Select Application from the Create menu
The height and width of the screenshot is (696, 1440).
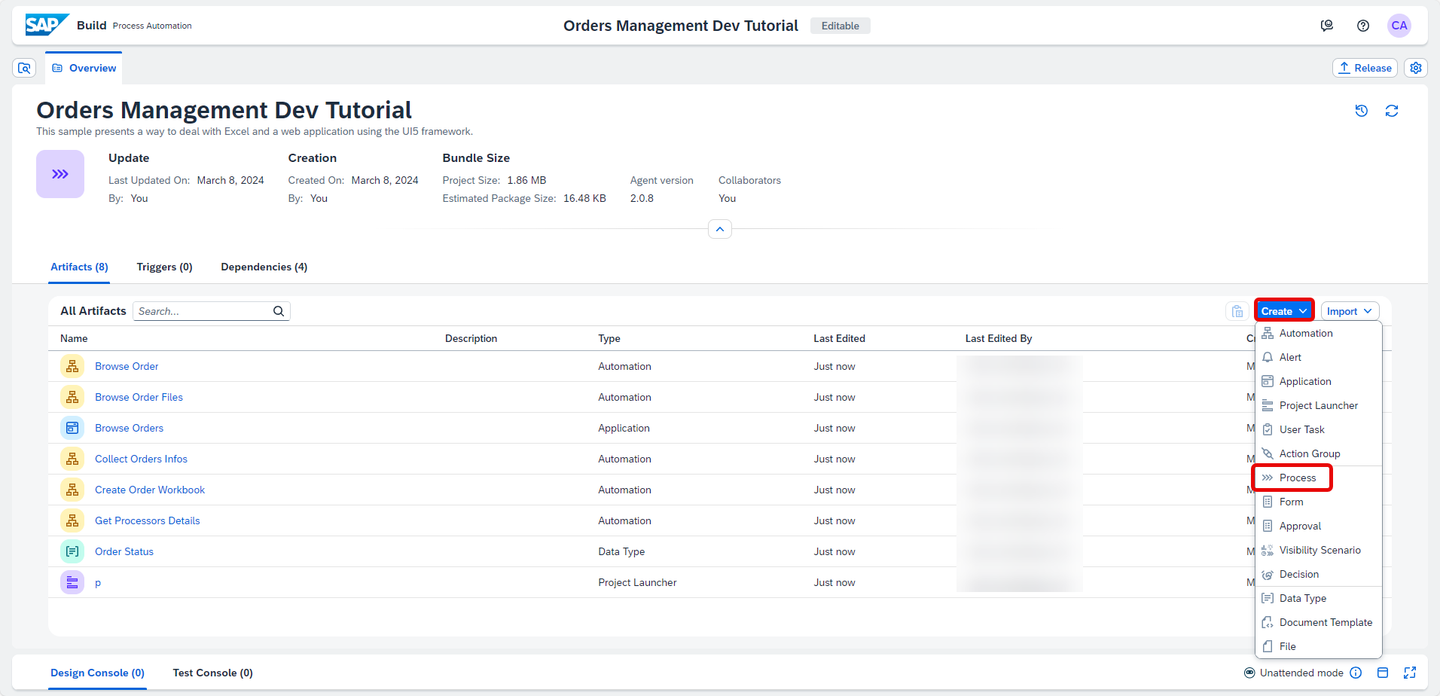click(x=1319, y=381)
